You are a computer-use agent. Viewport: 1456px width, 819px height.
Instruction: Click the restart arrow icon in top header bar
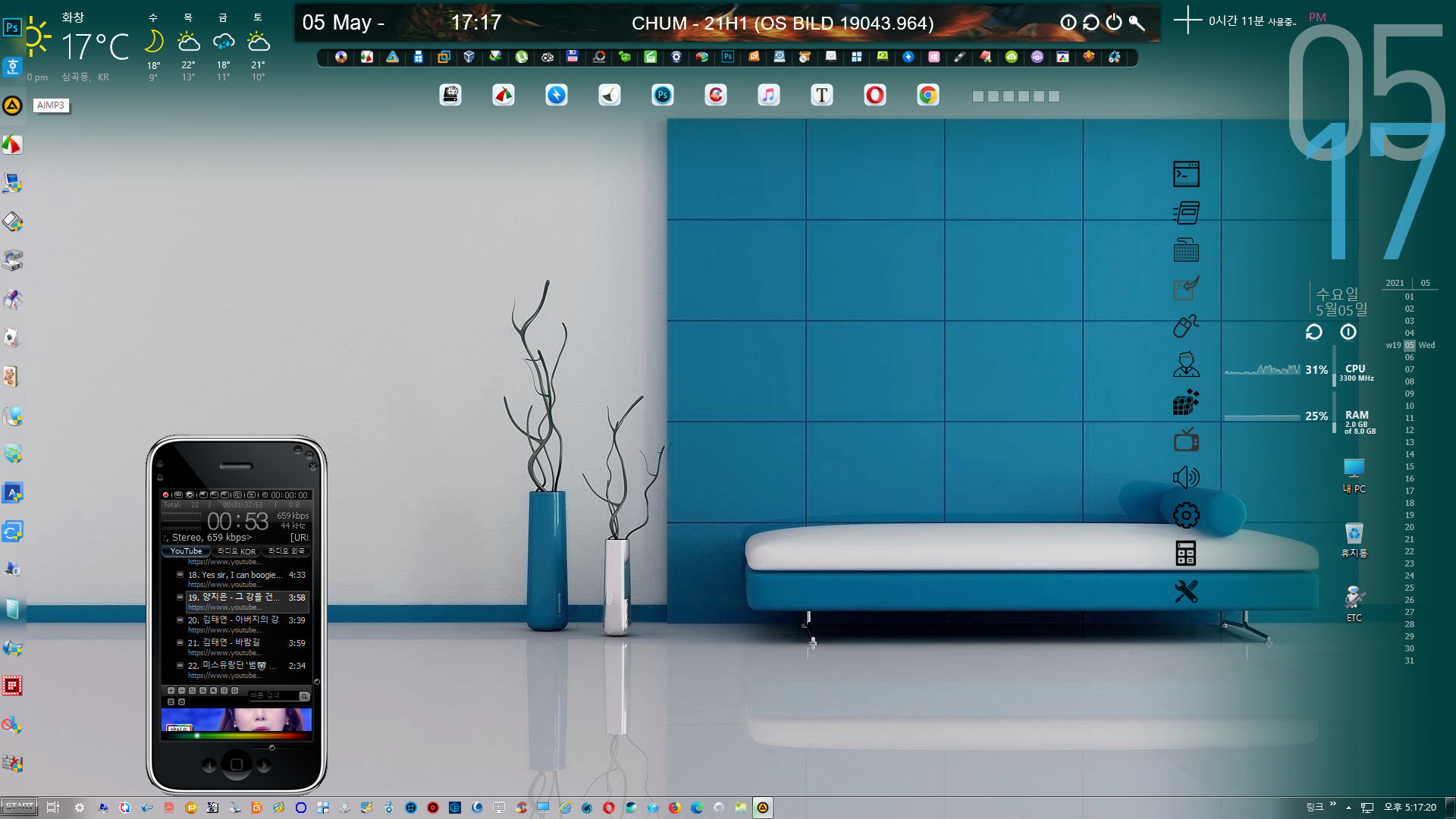point(1090,23)
